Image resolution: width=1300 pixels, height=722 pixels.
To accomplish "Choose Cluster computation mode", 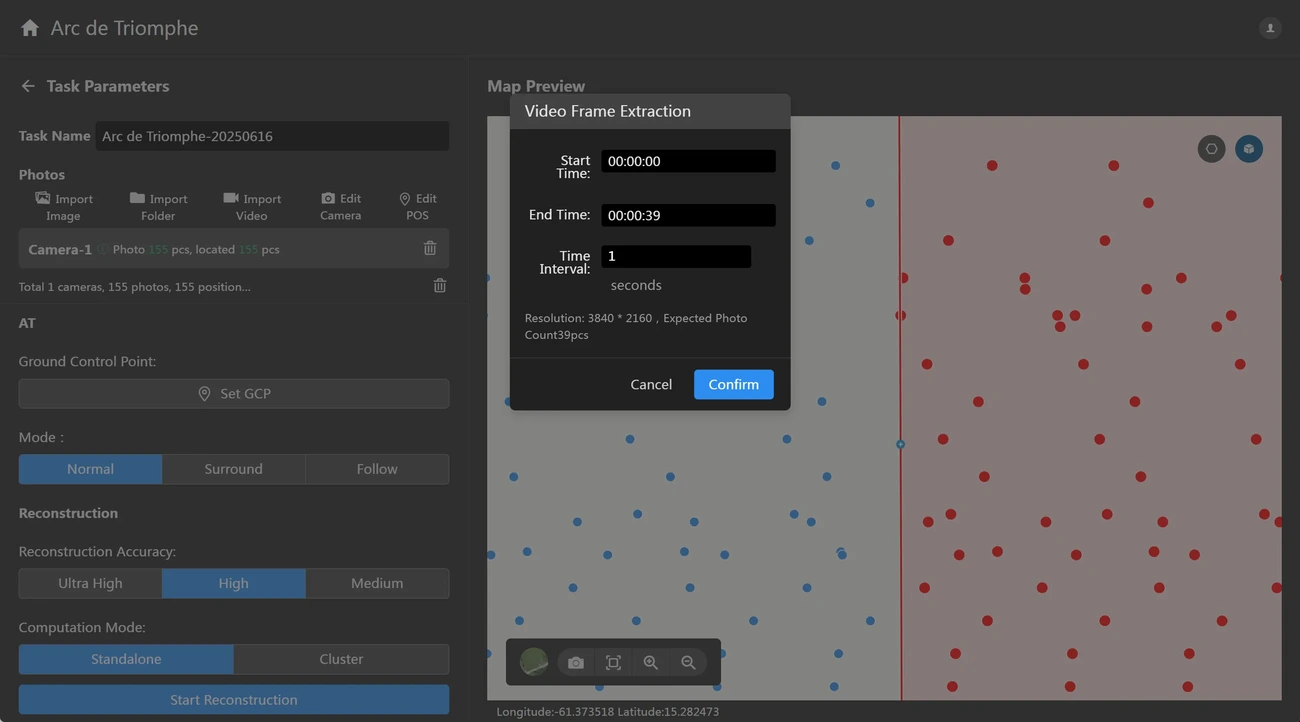I will pyautogui.click(x=341, y=659).
